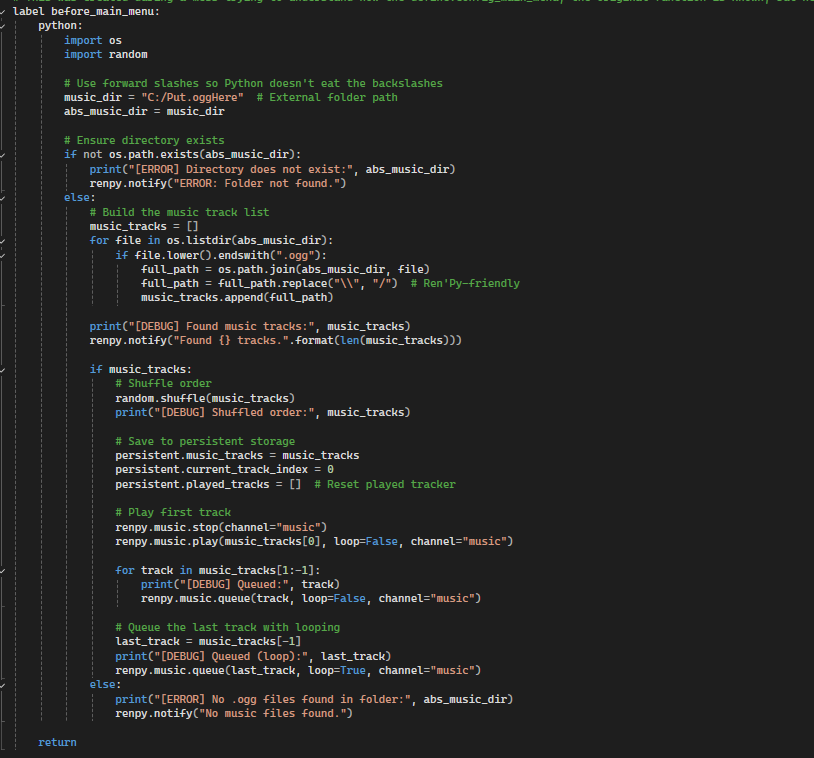Click the string "C:/Put.oggHere"
This screenshot has width=814, height=758.
coord(193,98)
